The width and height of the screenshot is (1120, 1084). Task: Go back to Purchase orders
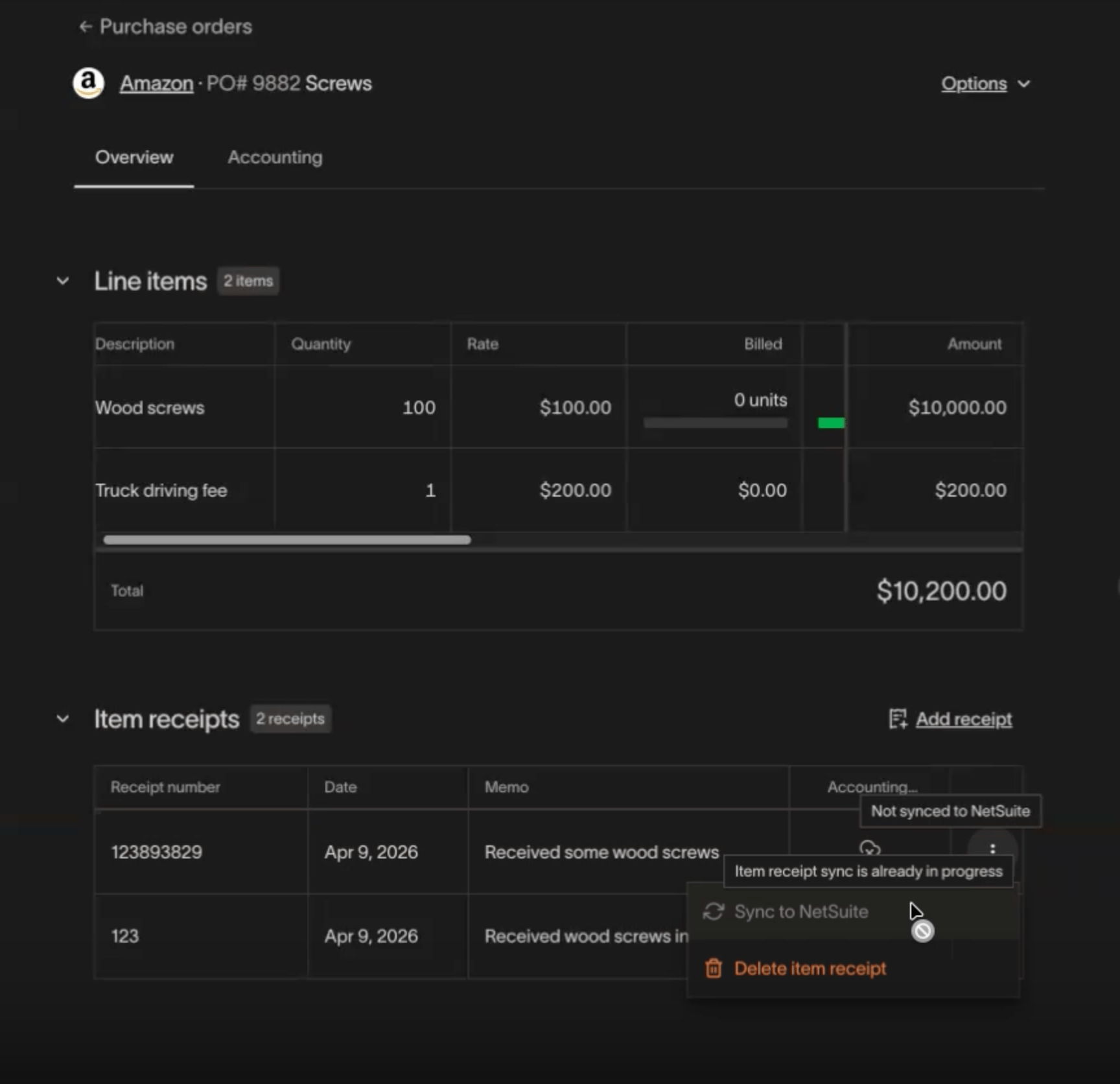tap(165, 27)
